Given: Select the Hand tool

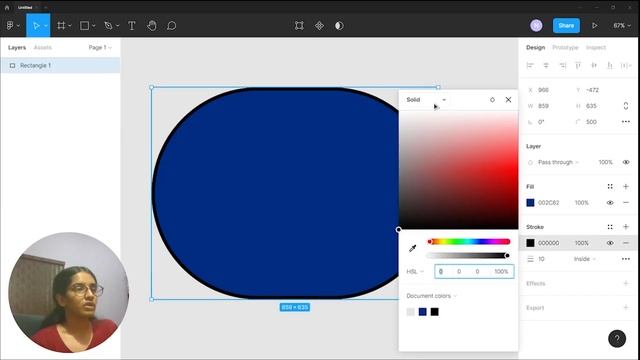Looking at the screenshot, I should click(152, 25).
